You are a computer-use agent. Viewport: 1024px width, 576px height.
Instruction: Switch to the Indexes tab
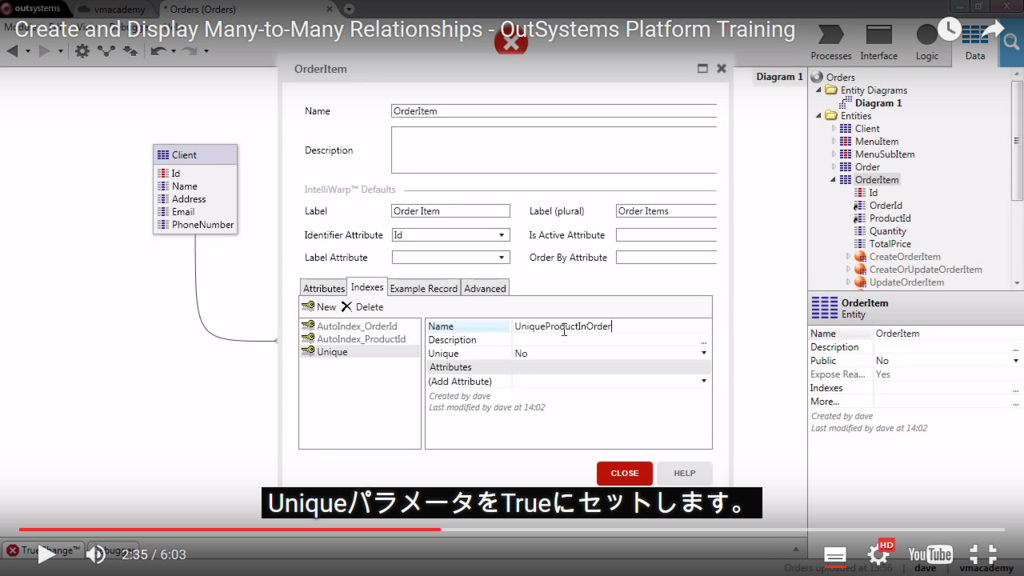[367, 287]
